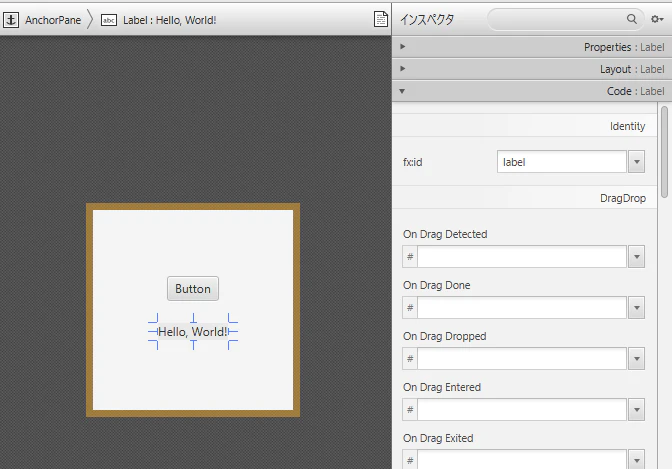Click the On Drag Detected input field

point(522,257)
